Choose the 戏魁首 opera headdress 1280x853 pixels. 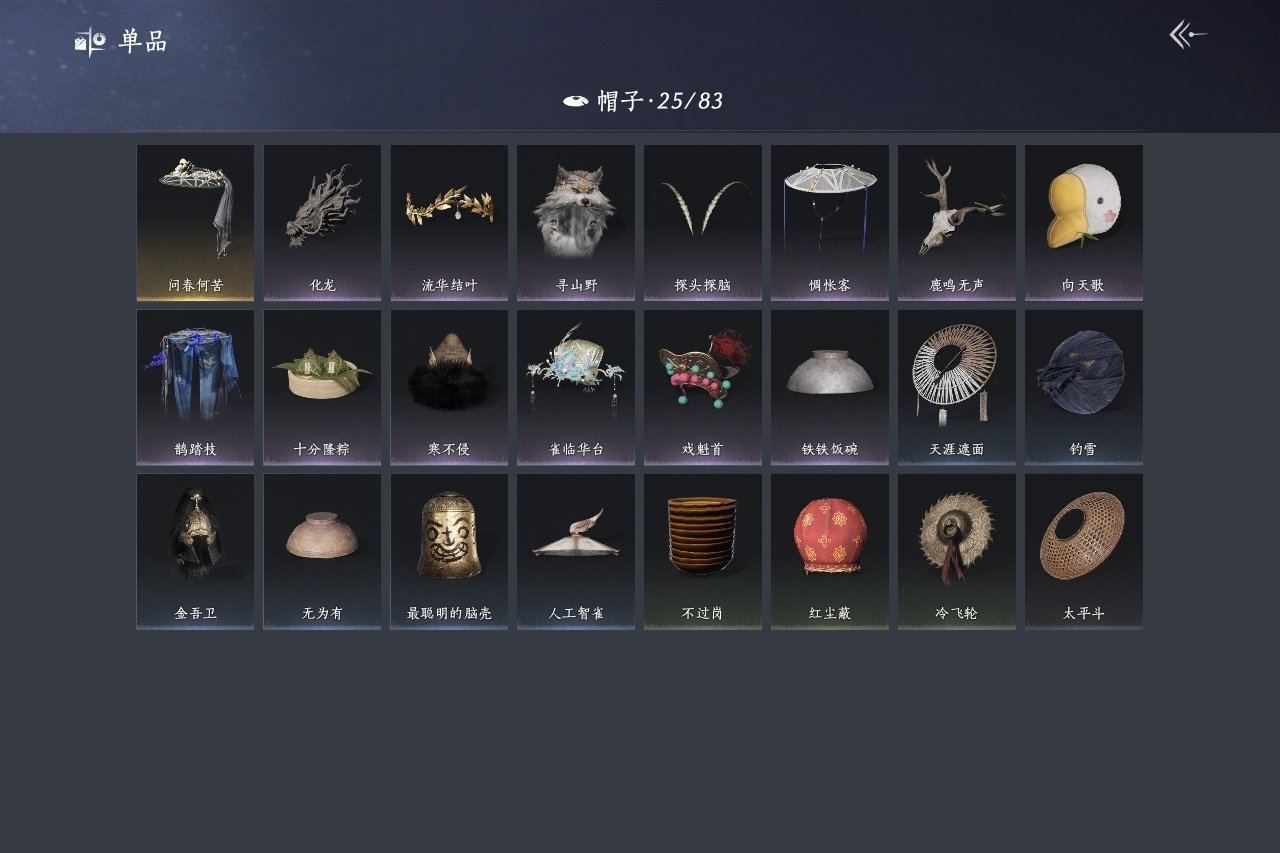click(703, 387)
